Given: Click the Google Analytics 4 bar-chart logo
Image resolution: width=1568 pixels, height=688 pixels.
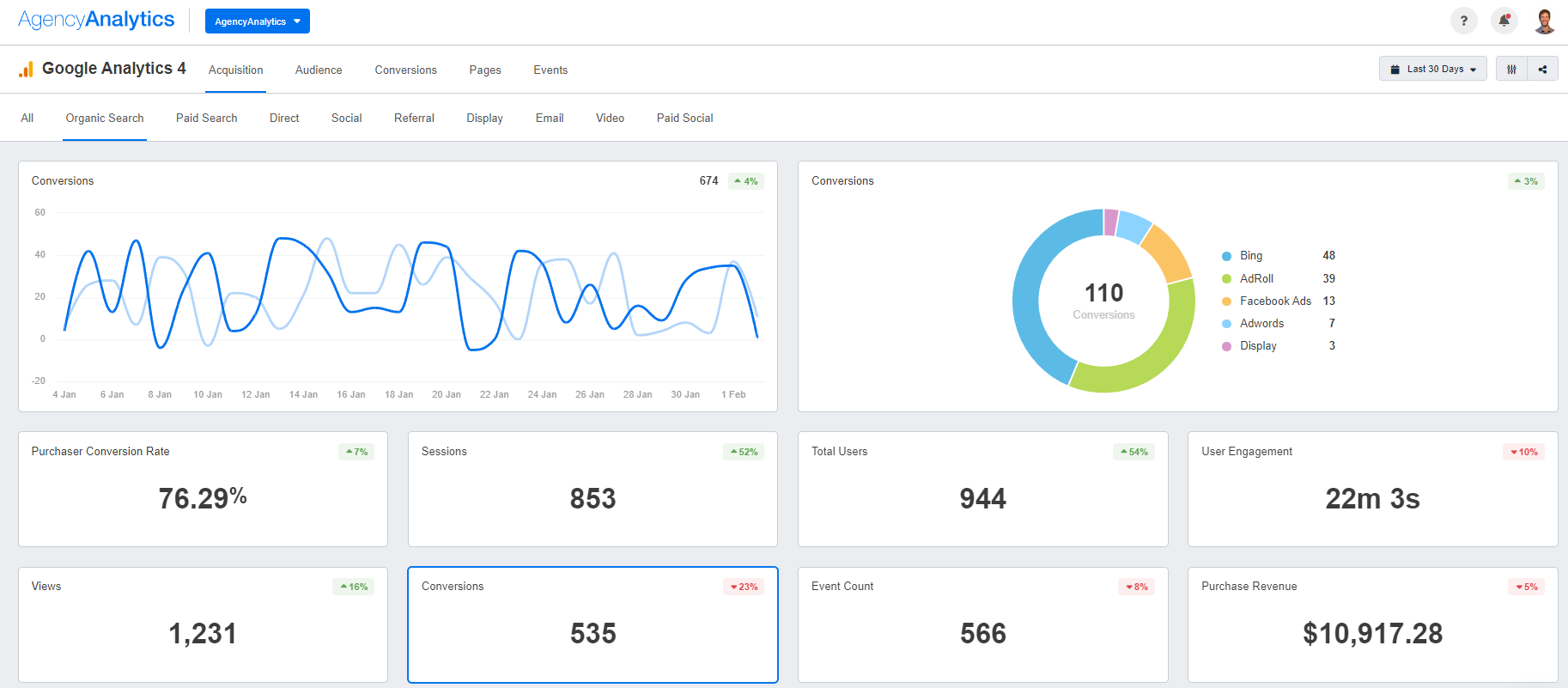Looking at the screenshot, I should [x=26, y=70].
